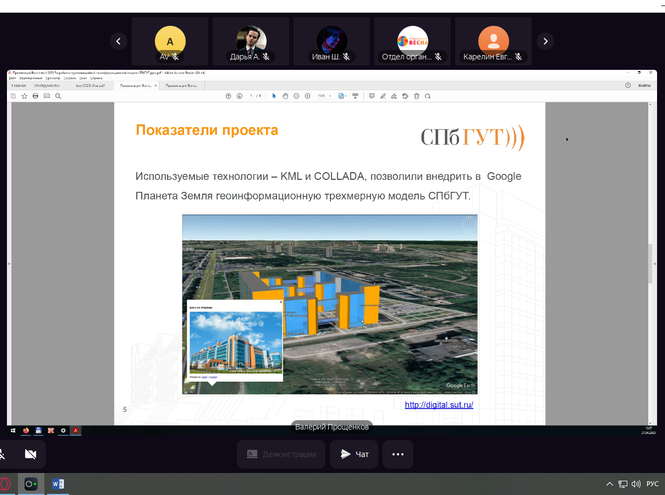665x495 pixels.
Task: Click the Демонстрация screen share button
Action: [281, 454]
